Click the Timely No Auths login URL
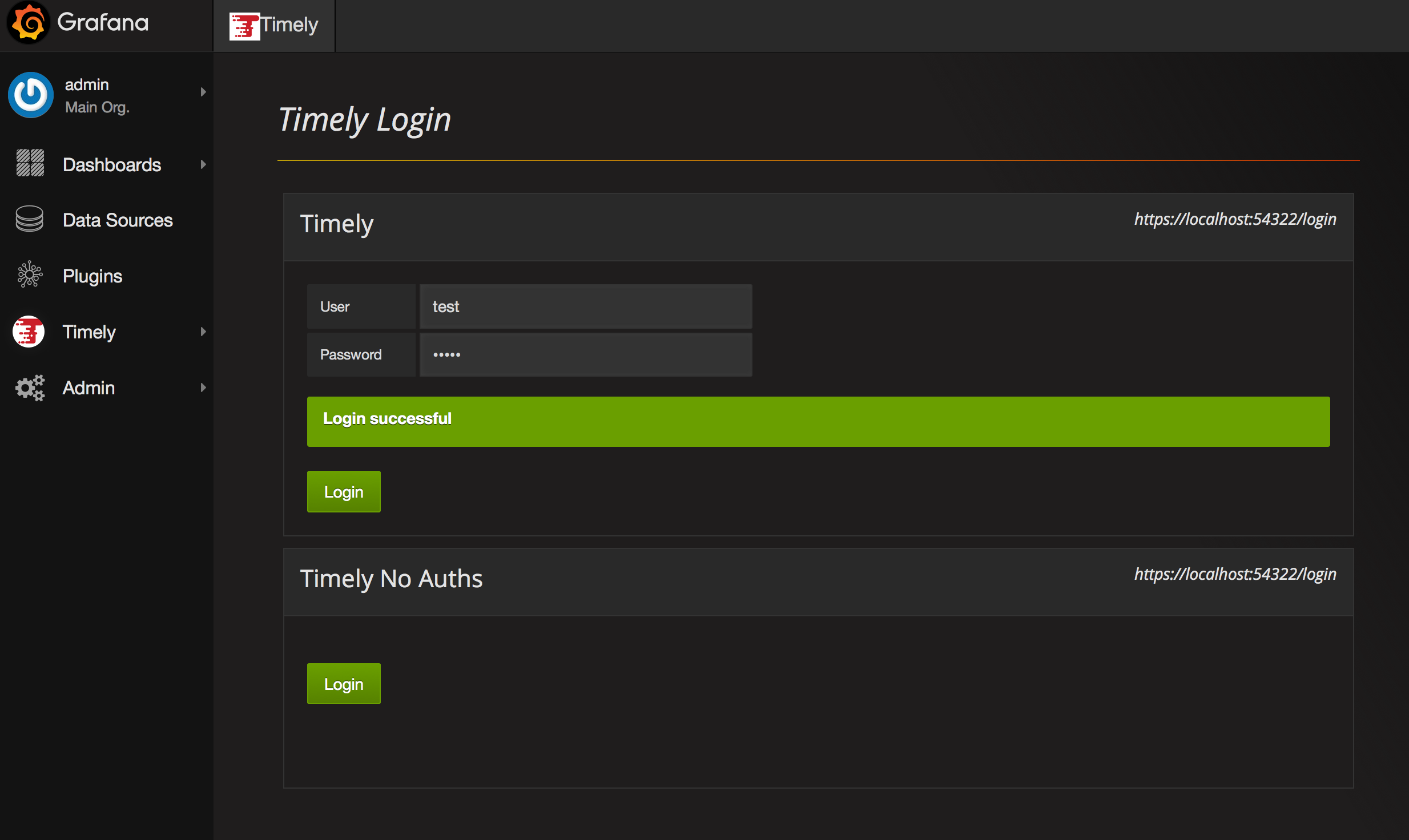1409x840 pixels. point(1235,574)
